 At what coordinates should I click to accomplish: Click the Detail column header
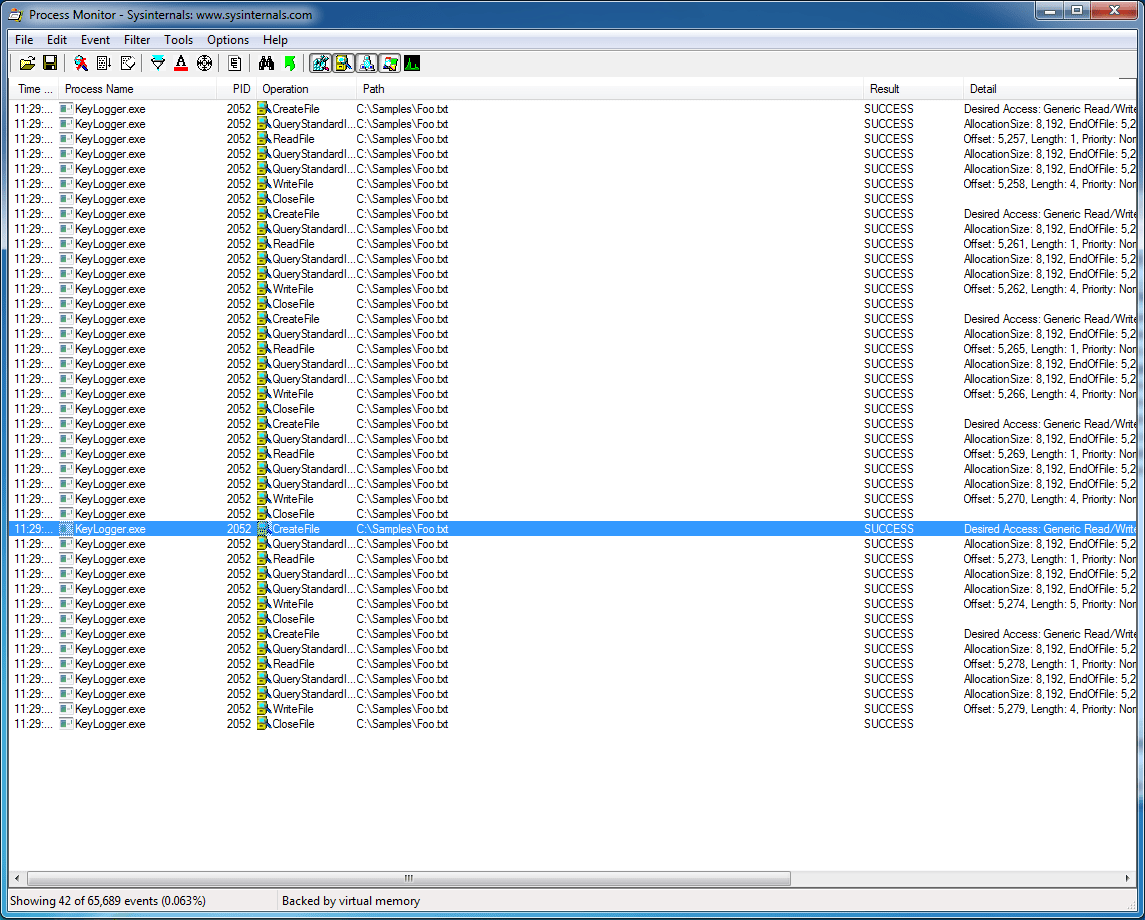[1049, 88]
